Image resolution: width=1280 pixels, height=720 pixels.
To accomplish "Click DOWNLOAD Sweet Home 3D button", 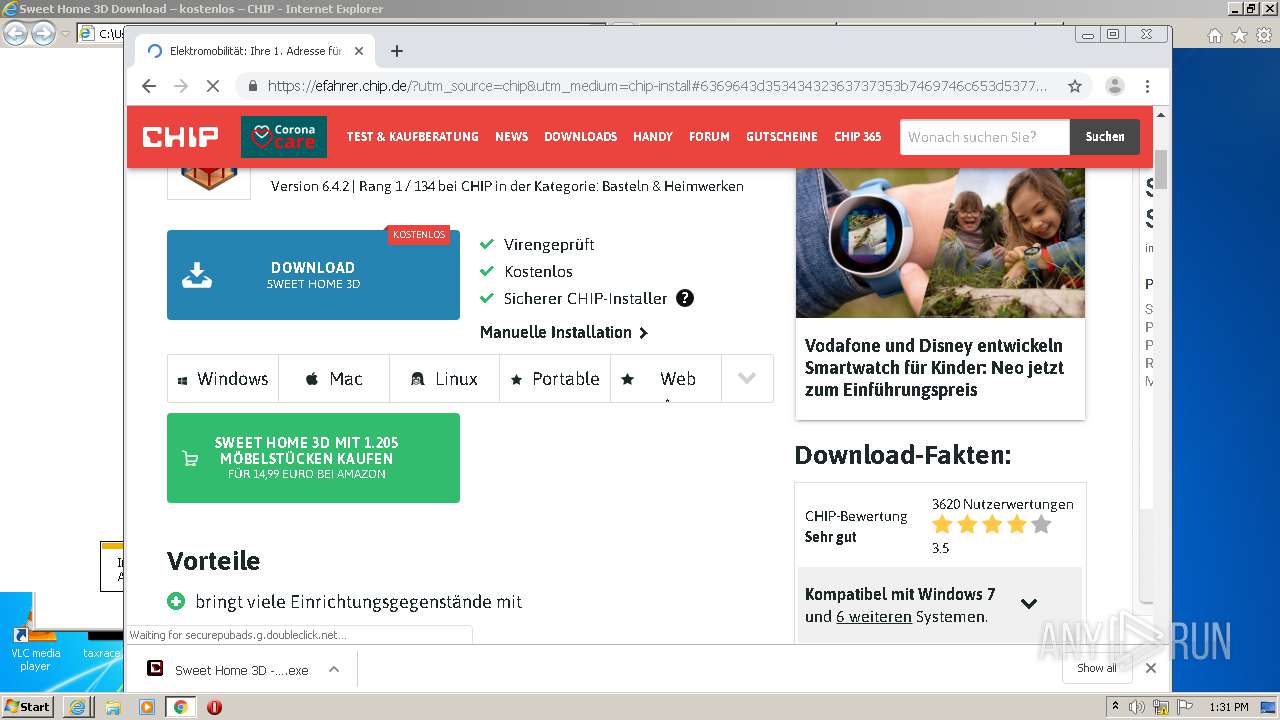I will pos(313,275).
